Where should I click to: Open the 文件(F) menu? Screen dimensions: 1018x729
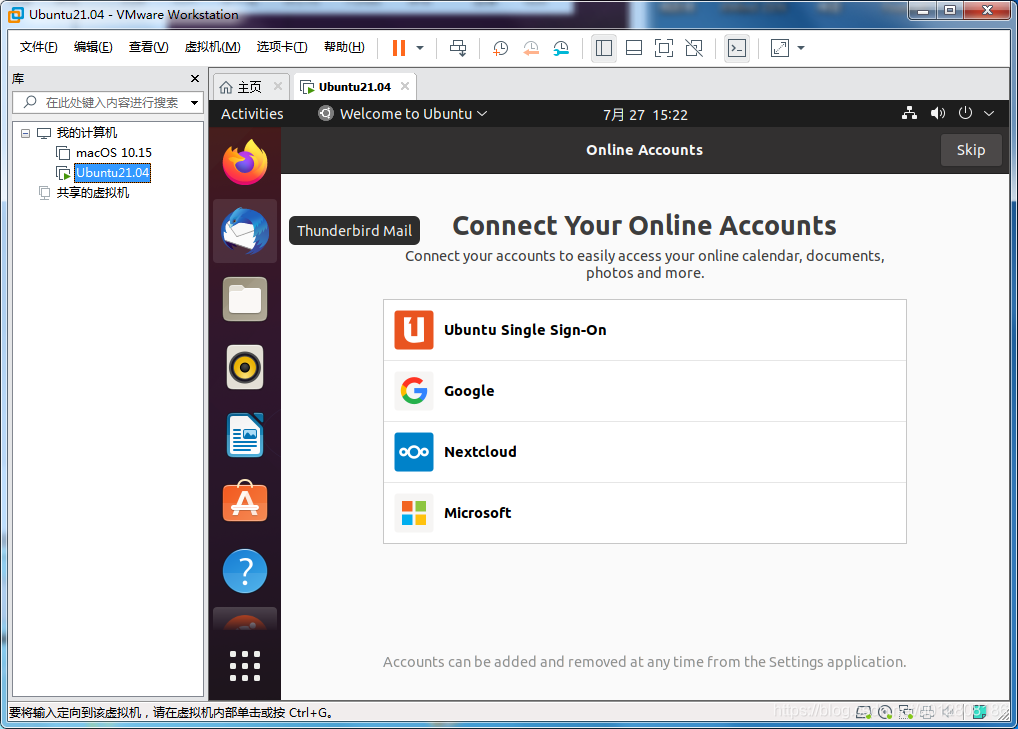tap(38, 47)
